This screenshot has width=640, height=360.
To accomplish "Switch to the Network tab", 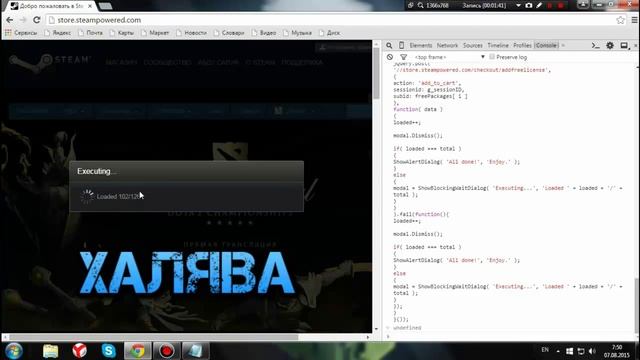I will click(x=447, y=45).
